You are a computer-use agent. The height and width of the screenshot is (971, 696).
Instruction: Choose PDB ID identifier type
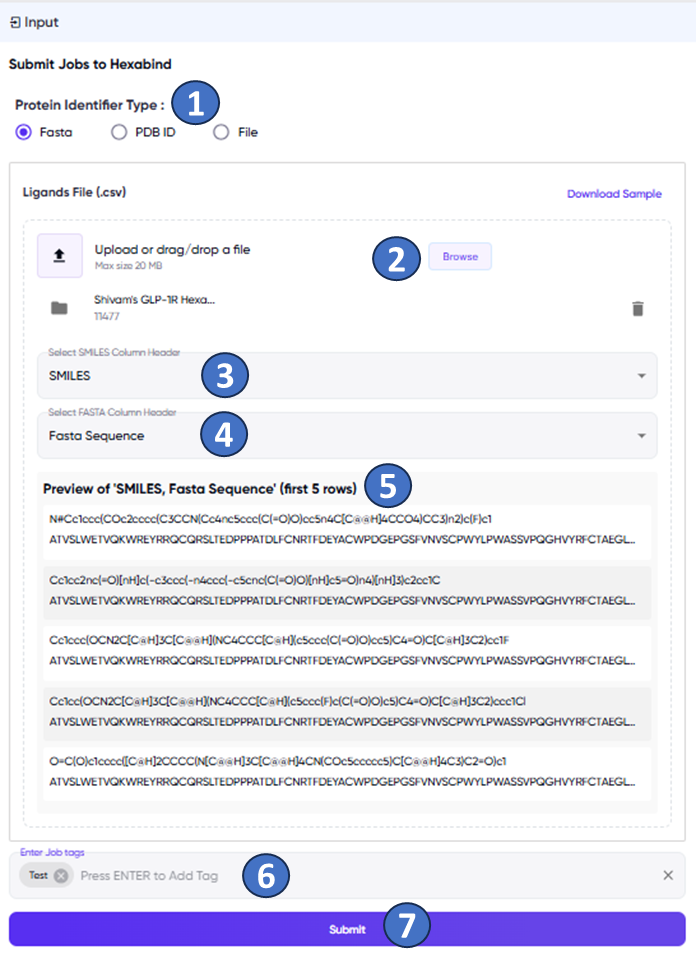coord(119,132)
